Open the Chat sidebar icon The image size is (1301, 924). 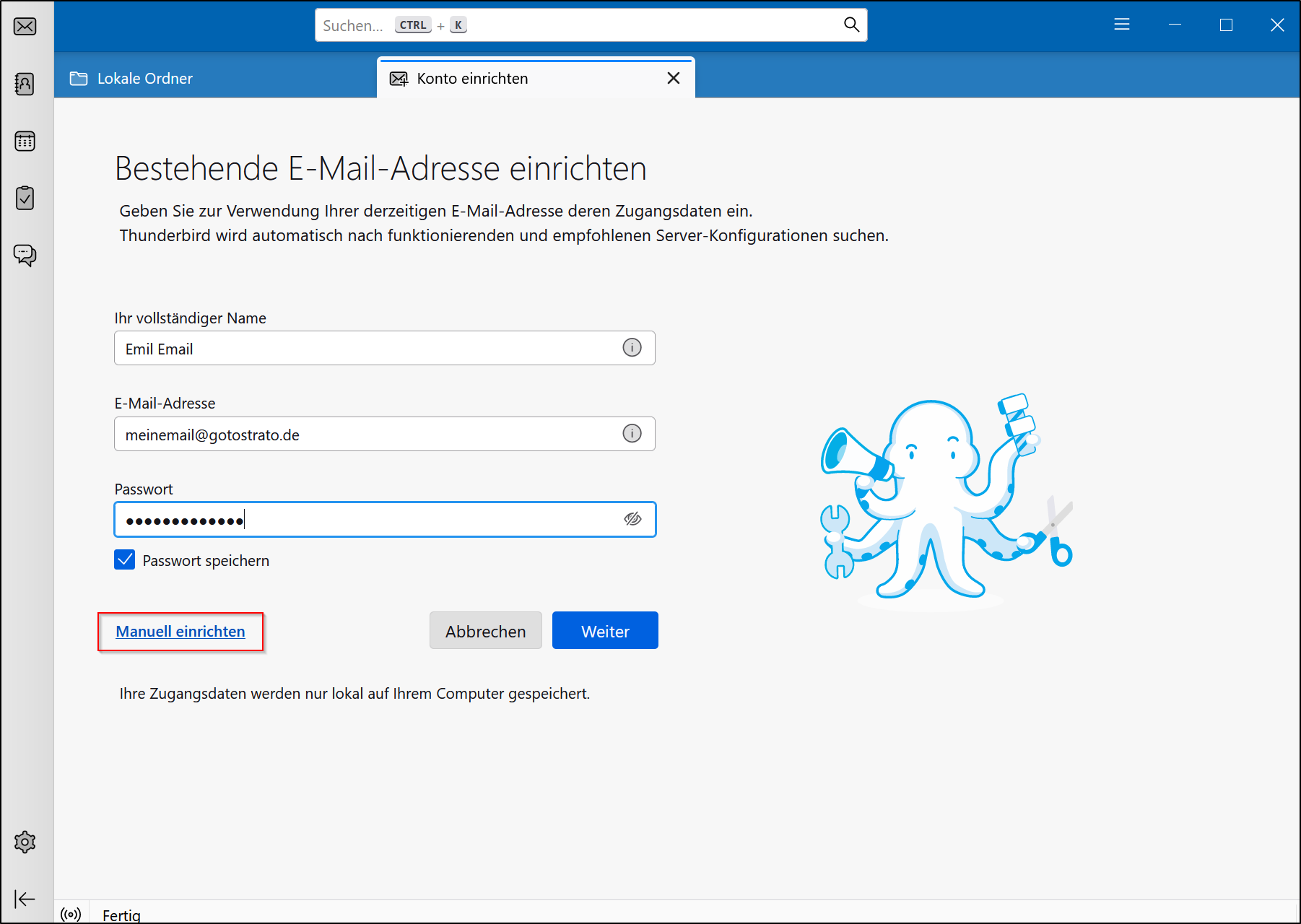tap(25, 255)
